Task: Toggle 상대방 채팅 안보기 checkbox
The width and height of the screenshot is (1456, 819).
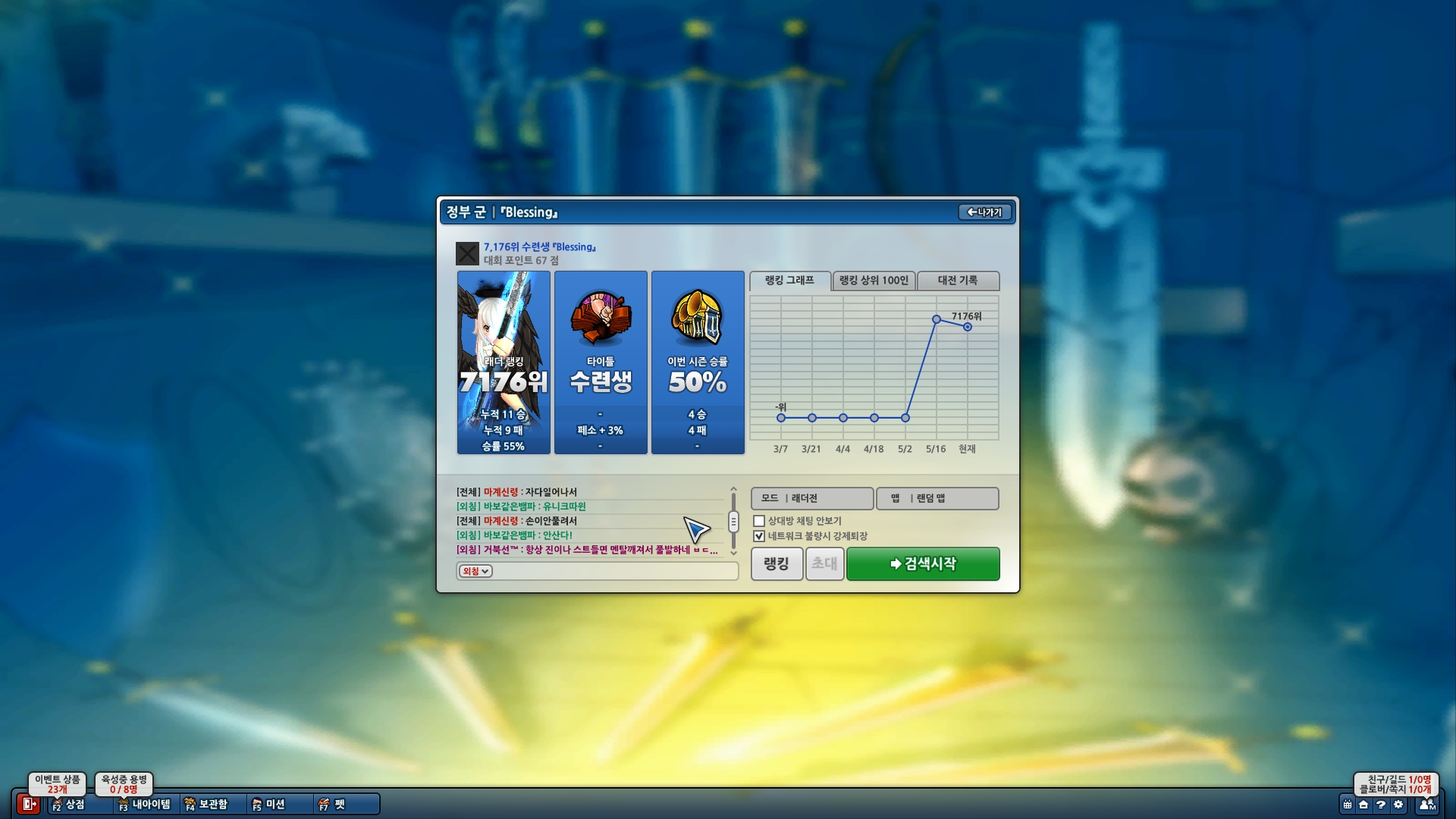Action: (x=759, y=521)
